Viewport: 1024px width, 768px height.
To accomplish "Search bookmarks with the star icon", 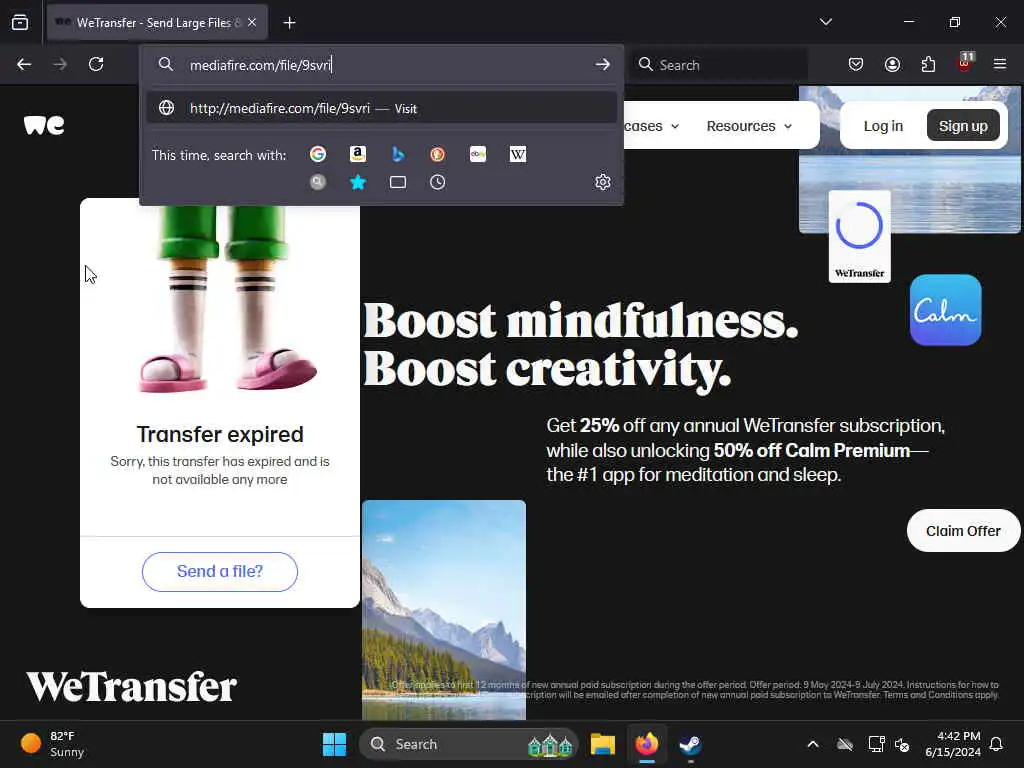I will [x=358, y=182].
